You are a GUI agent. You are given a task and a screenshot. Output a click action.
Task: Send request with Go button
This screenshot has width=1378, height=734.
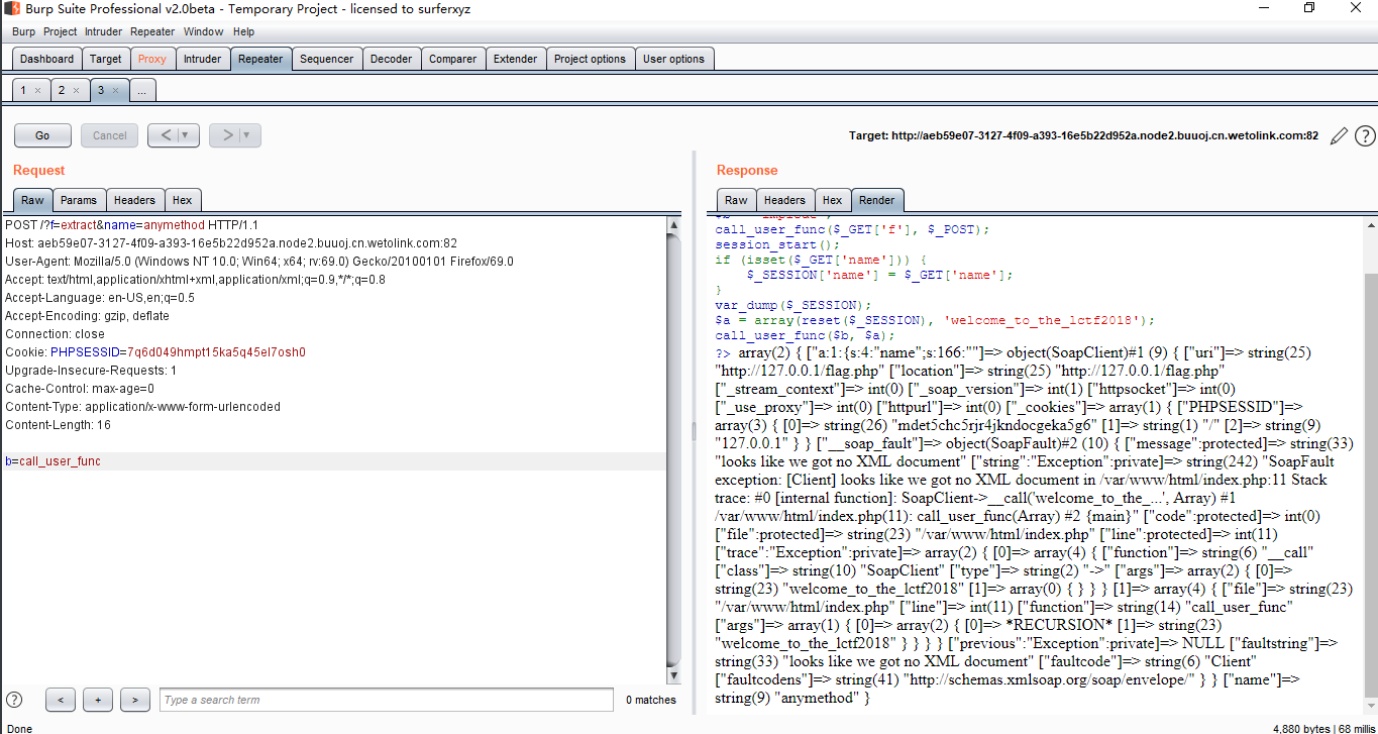42,135
